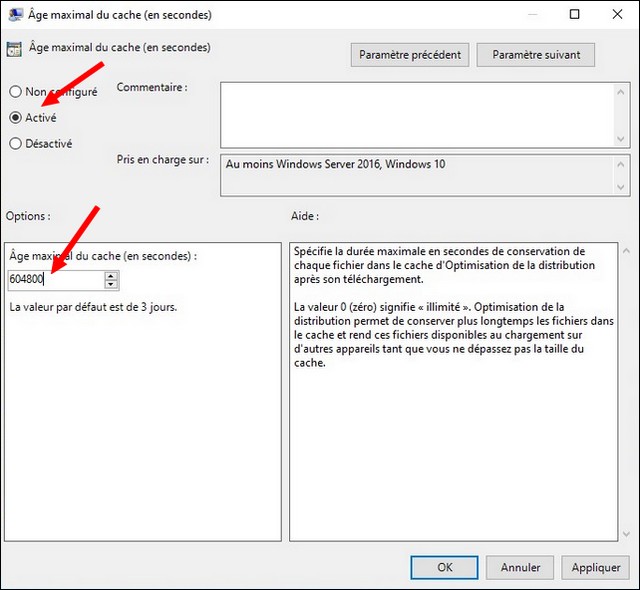The image size is (640, 590).
Task: Click the policy setting icon beside the heading
Action: (x=14, y=48)
